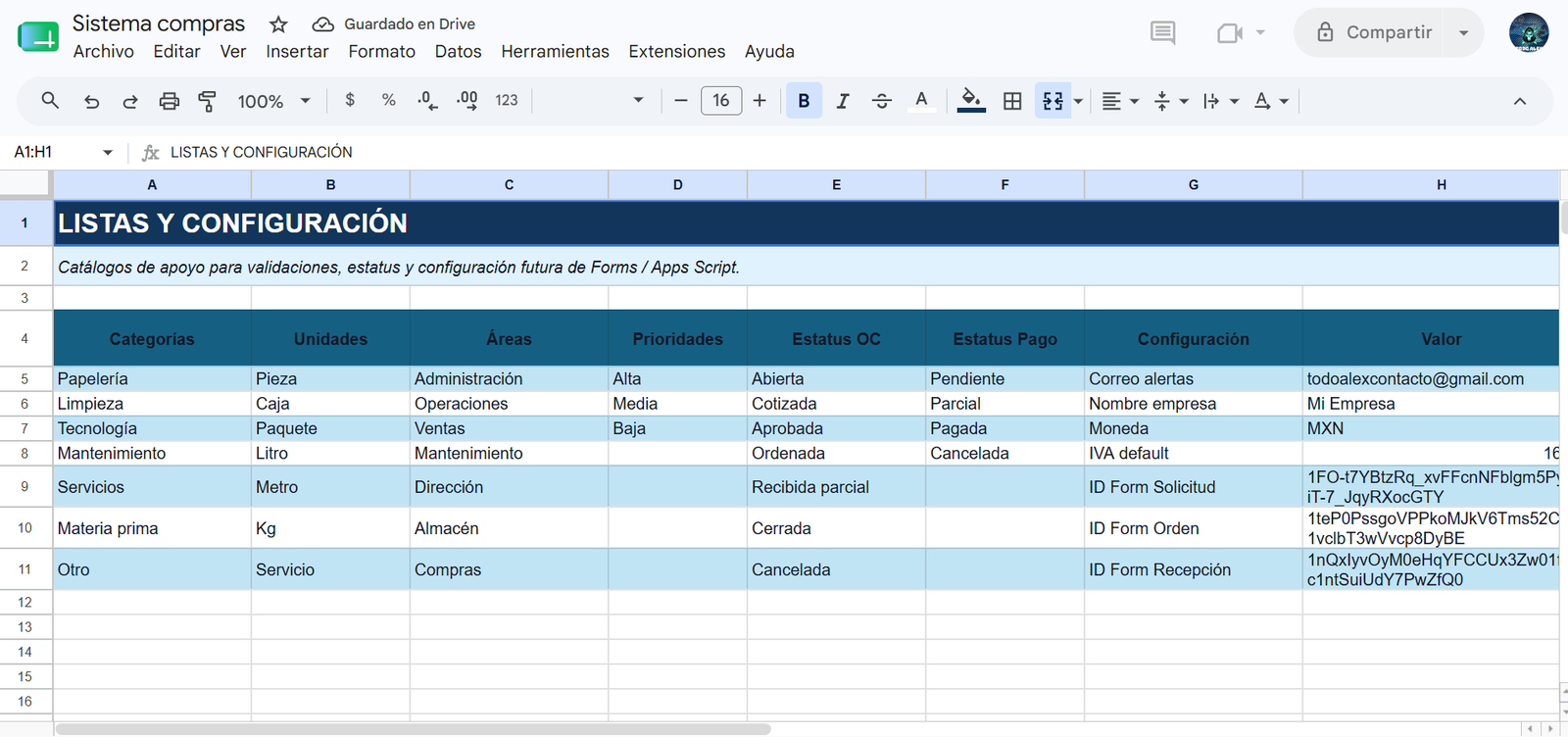Click the formula bar text

tap(262, 152)
